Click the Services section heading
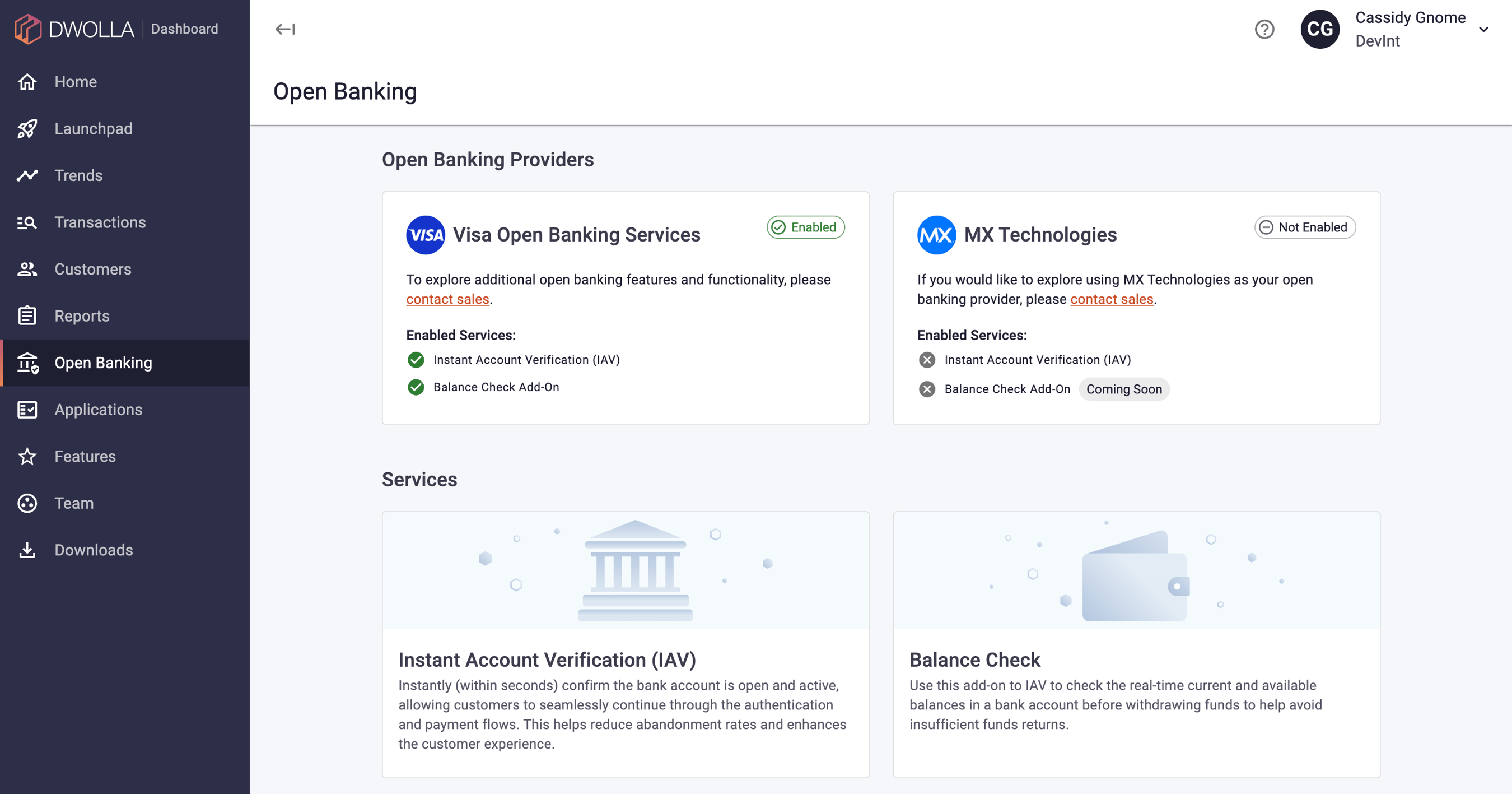This screenshot has height=794, width=1512. pos(419,480)
